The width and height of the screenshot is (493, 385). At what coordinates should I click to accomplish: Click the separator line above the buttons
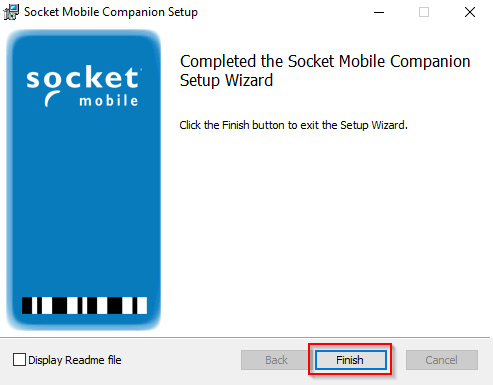[246, 337]
